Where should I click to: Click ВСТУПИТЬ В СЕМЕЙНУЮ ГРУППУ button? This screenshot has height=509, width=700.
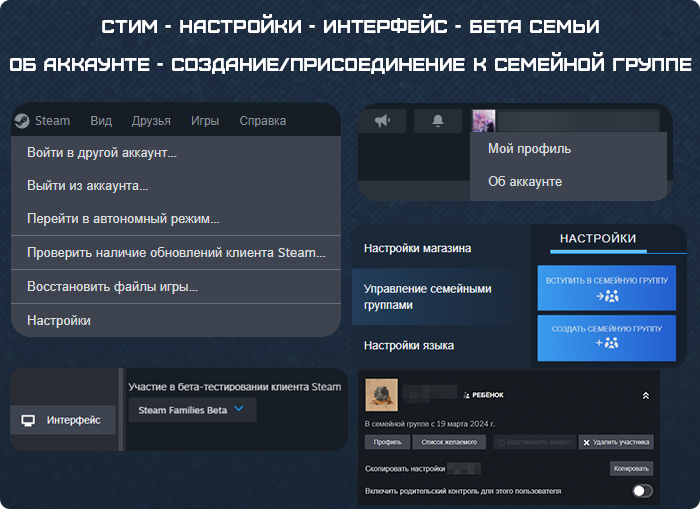tap(607, 288)
